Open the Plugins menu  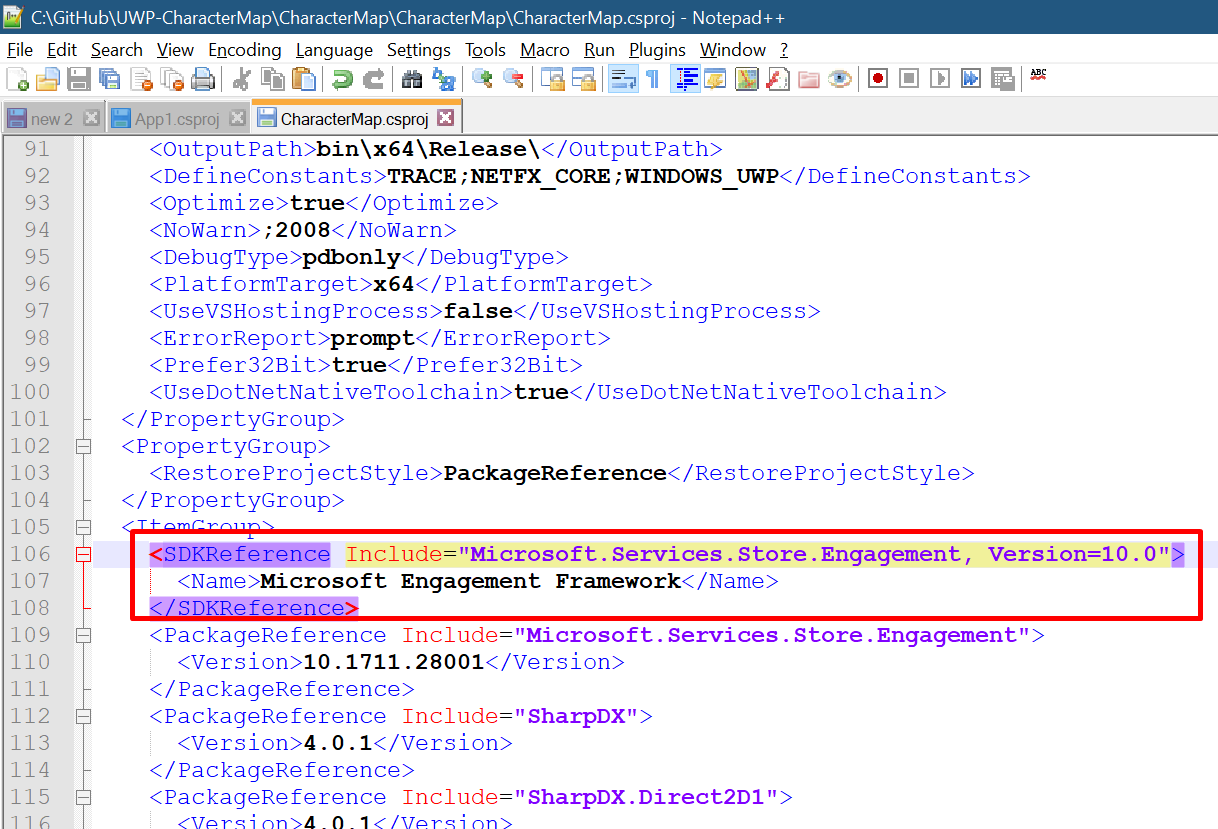point(657,50)
